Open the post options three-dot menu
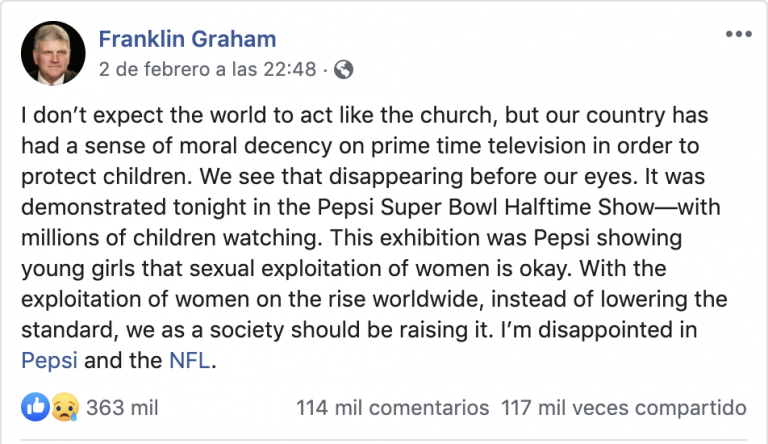This screenshot has height=444, width=768. (x=738, y=34)
